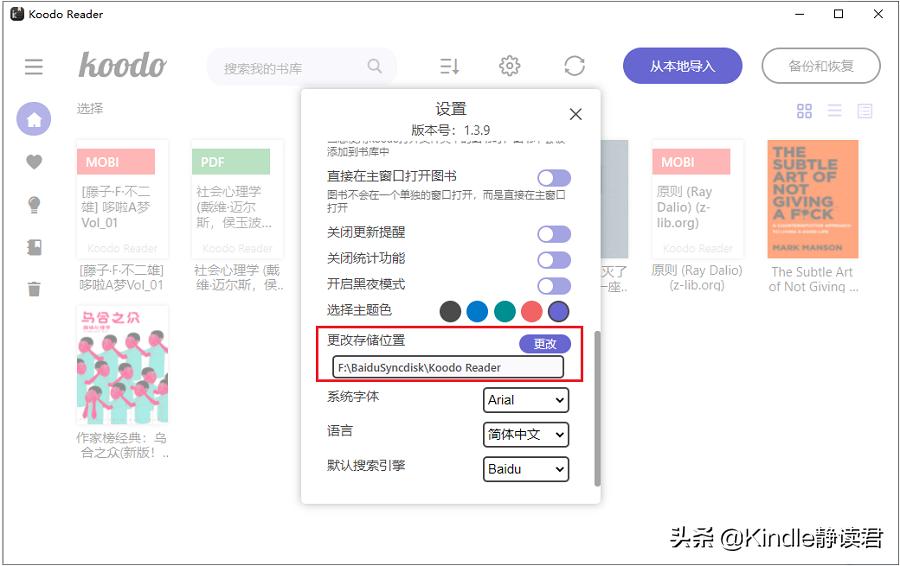Open the sort order icon
The image size is (900, 566).
pyautogui.click(x=449, y=66)
